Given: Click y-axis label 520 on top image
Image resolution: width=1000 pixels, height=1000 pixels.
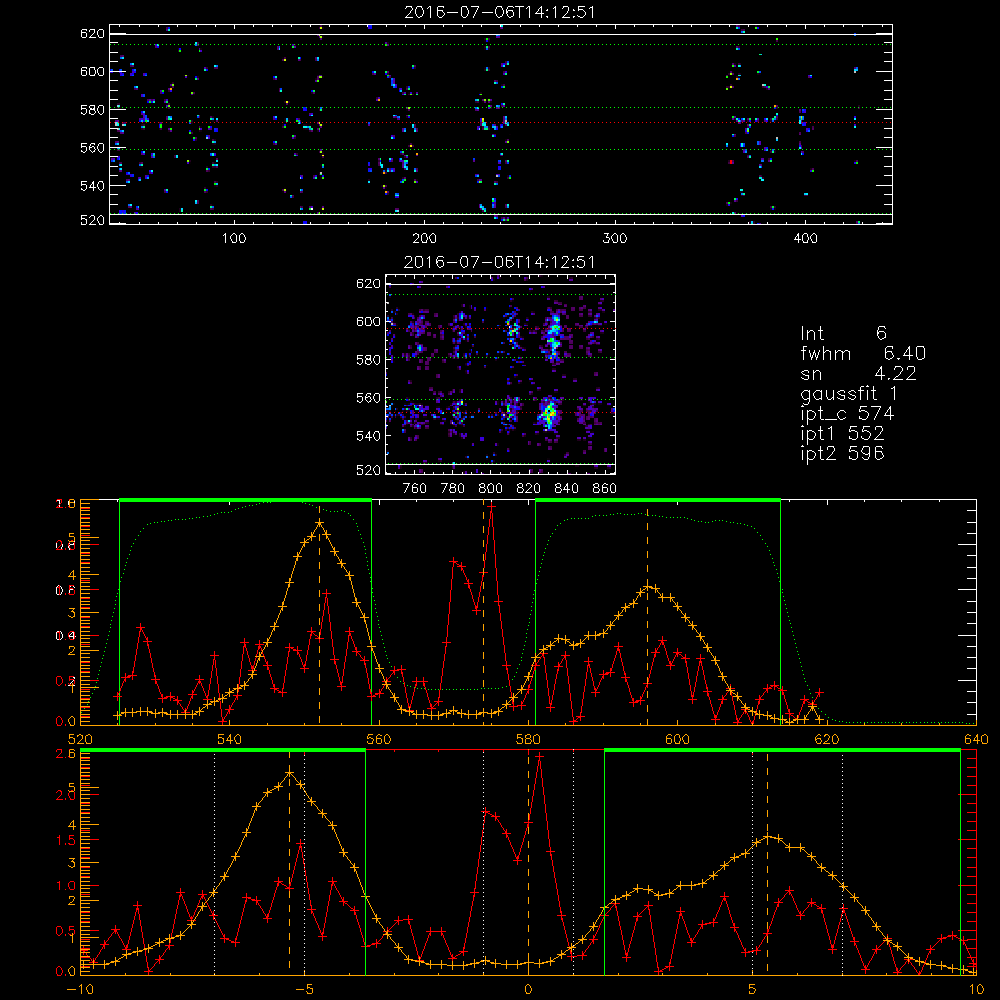Looking at the screenshot, I should tap(92, 220).
